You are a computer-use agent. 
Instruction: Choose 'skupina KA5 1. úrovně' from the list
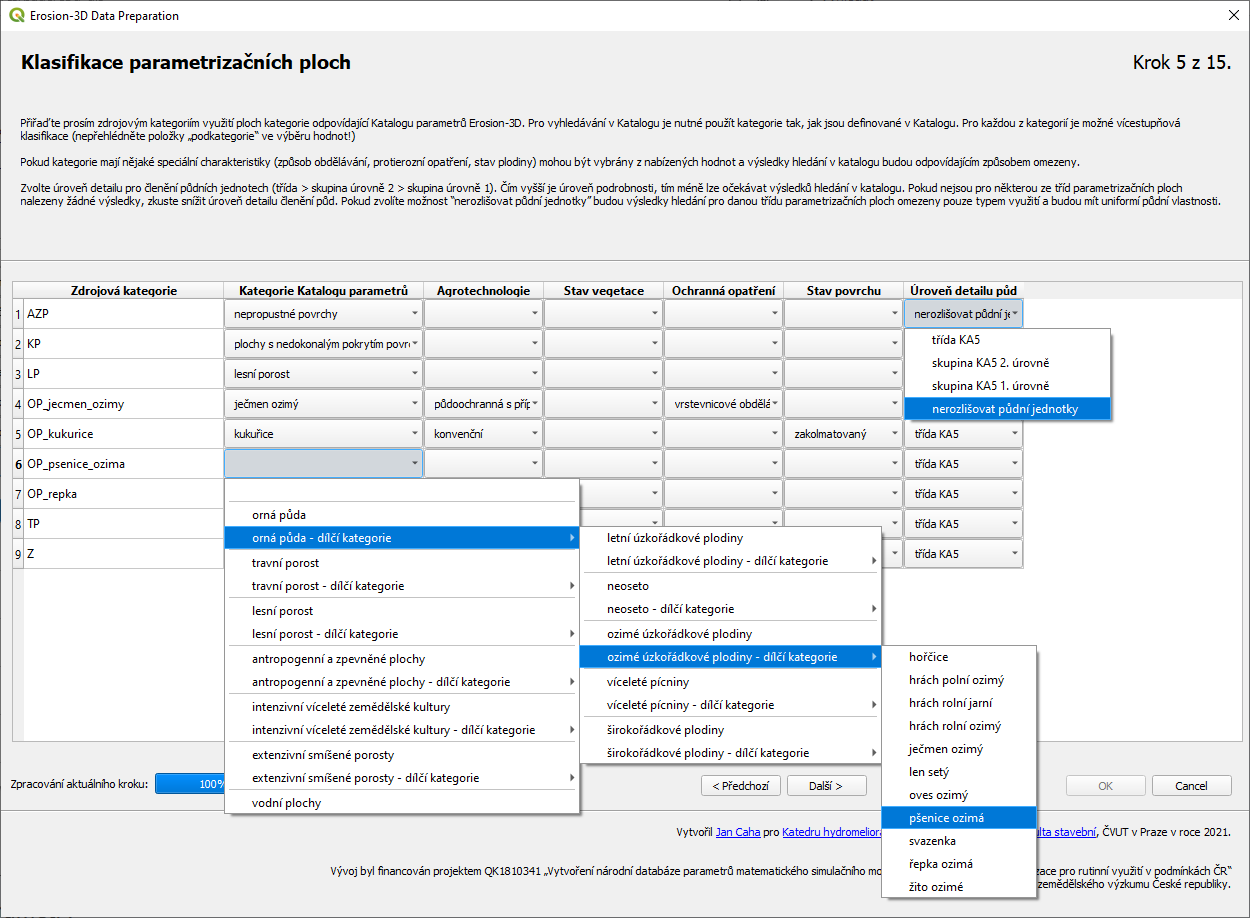point(1007,386)
